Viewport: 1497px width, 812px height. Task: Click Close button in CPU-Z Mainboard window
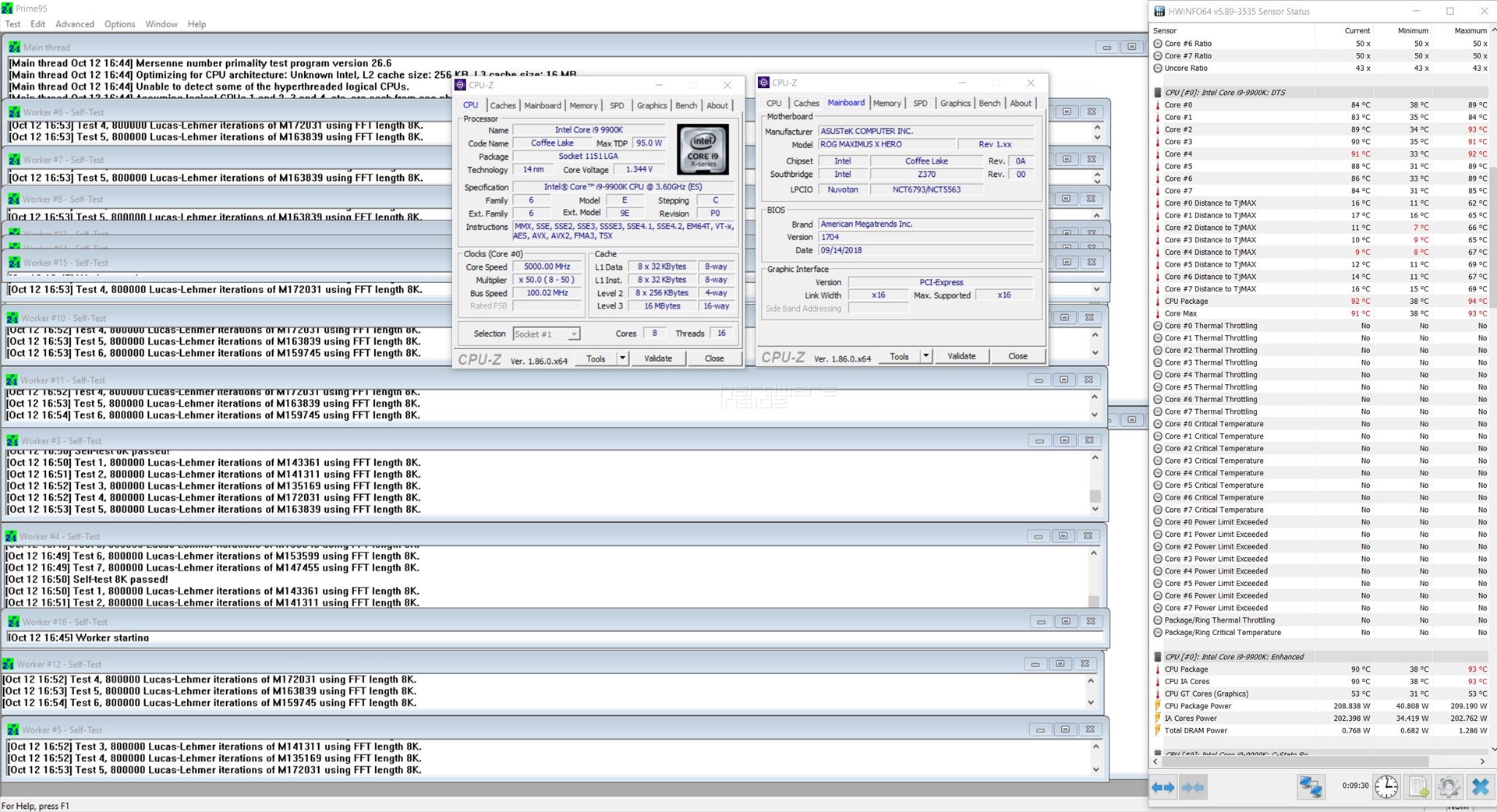[x=1017, y=356]
